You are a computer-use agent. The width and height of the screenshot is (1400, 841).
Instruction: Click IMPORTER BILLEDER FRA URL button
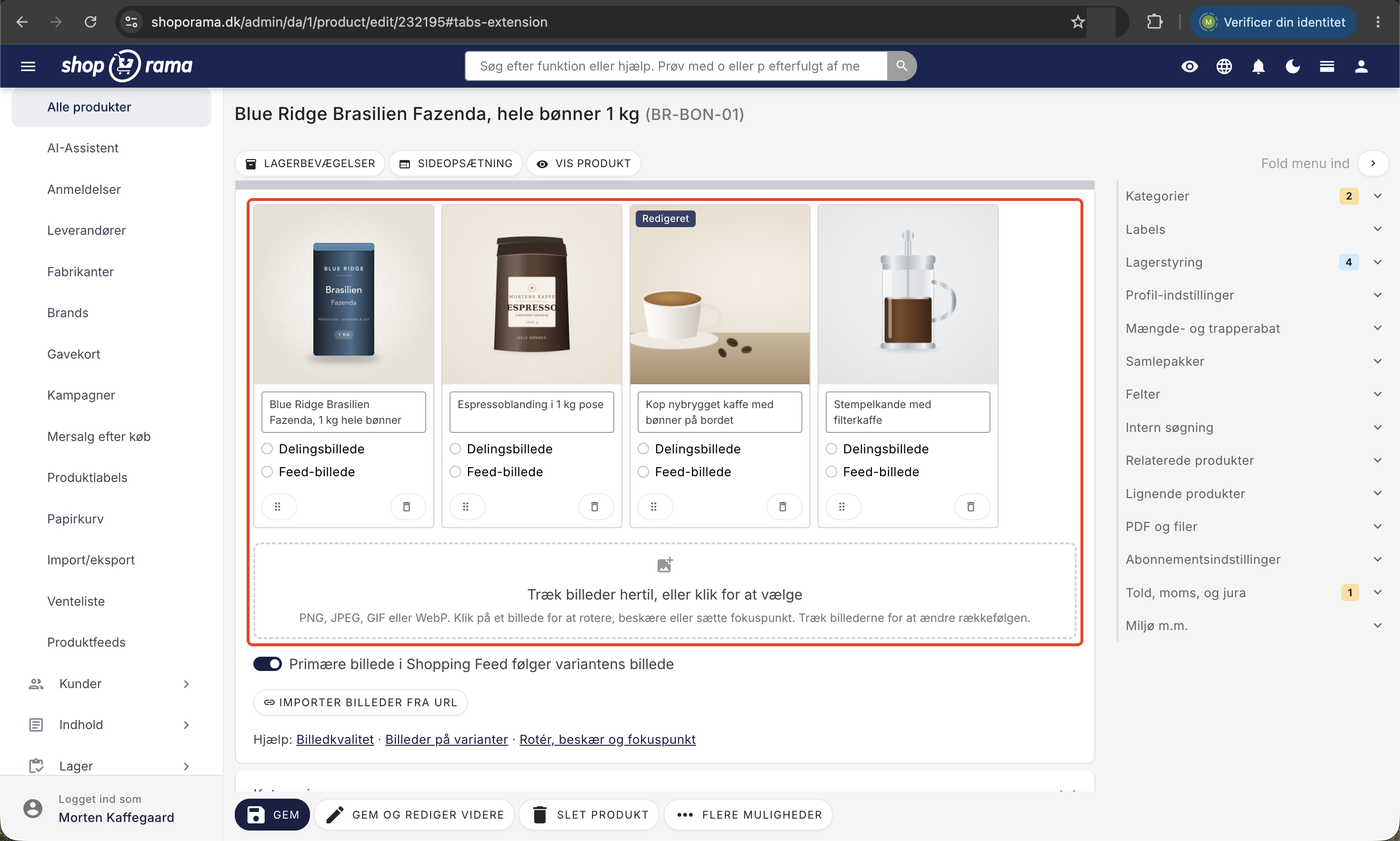[361, 702]
